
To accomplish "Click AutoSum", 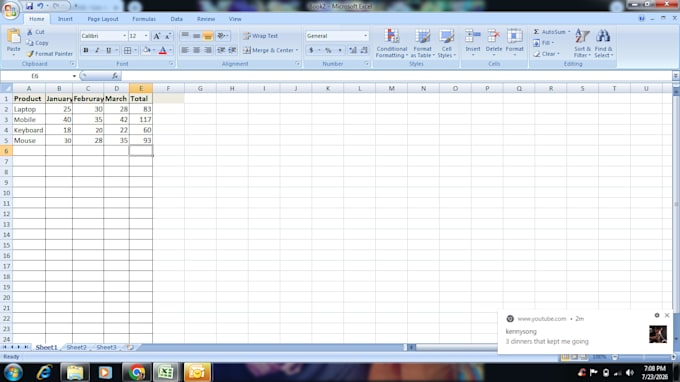I will click(x=549, y=32).
